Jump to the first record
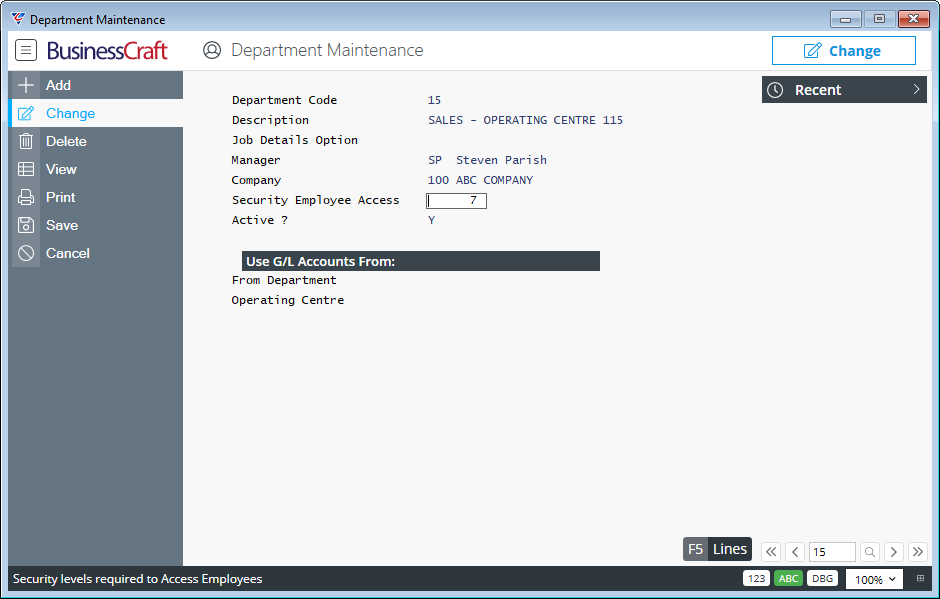This screenshot has height=599, width=940. click(772, 552)
